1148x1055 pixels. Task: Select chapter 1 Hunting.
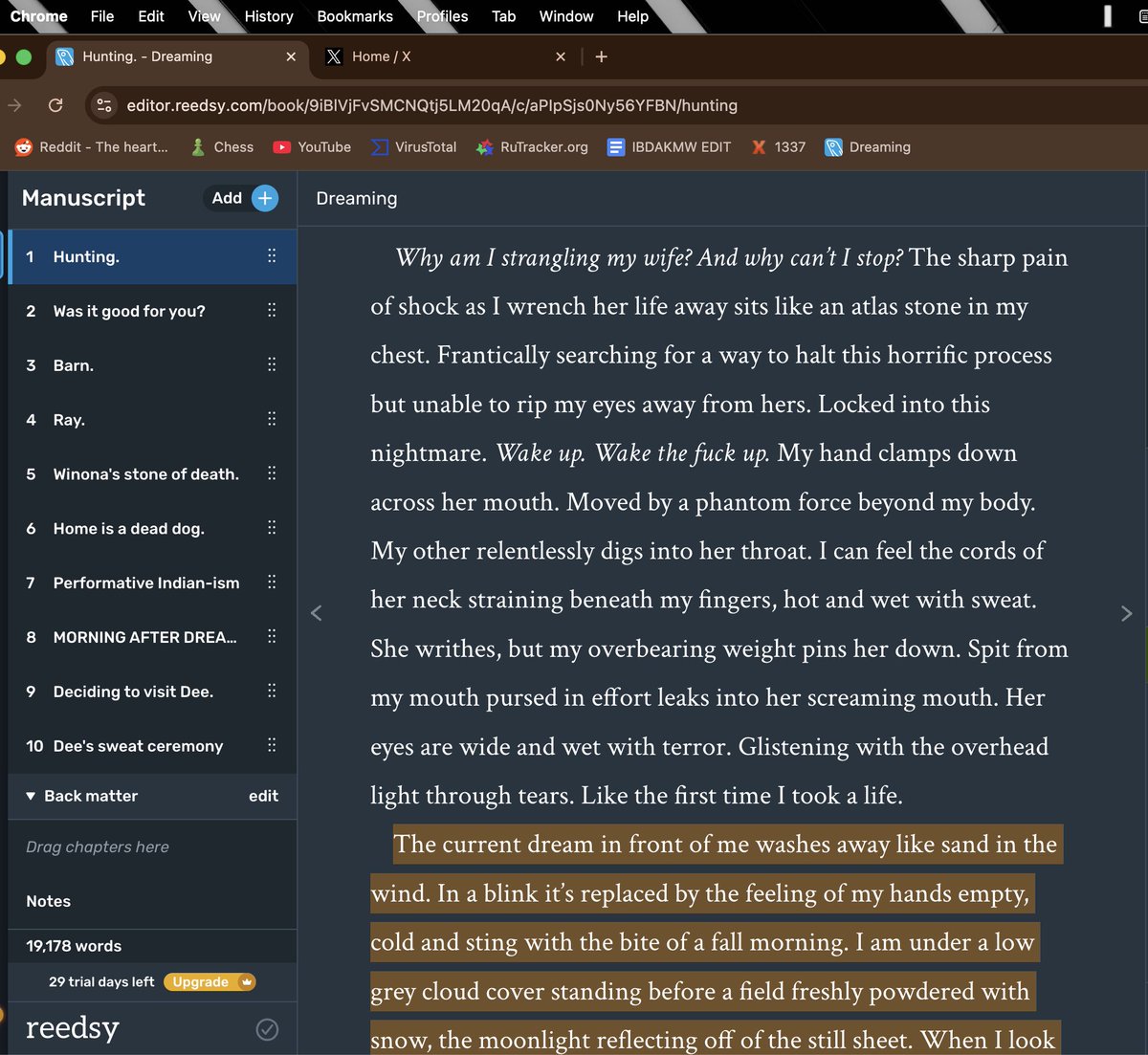(x=152, y=256)
